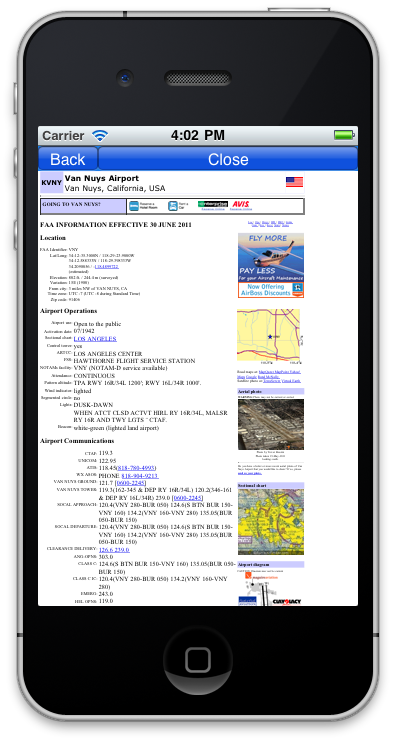Tap the WX ASOS phone link 818-904-9213
Screen dimensions: 396x744
pyautogui.click(x=140, y=475)
